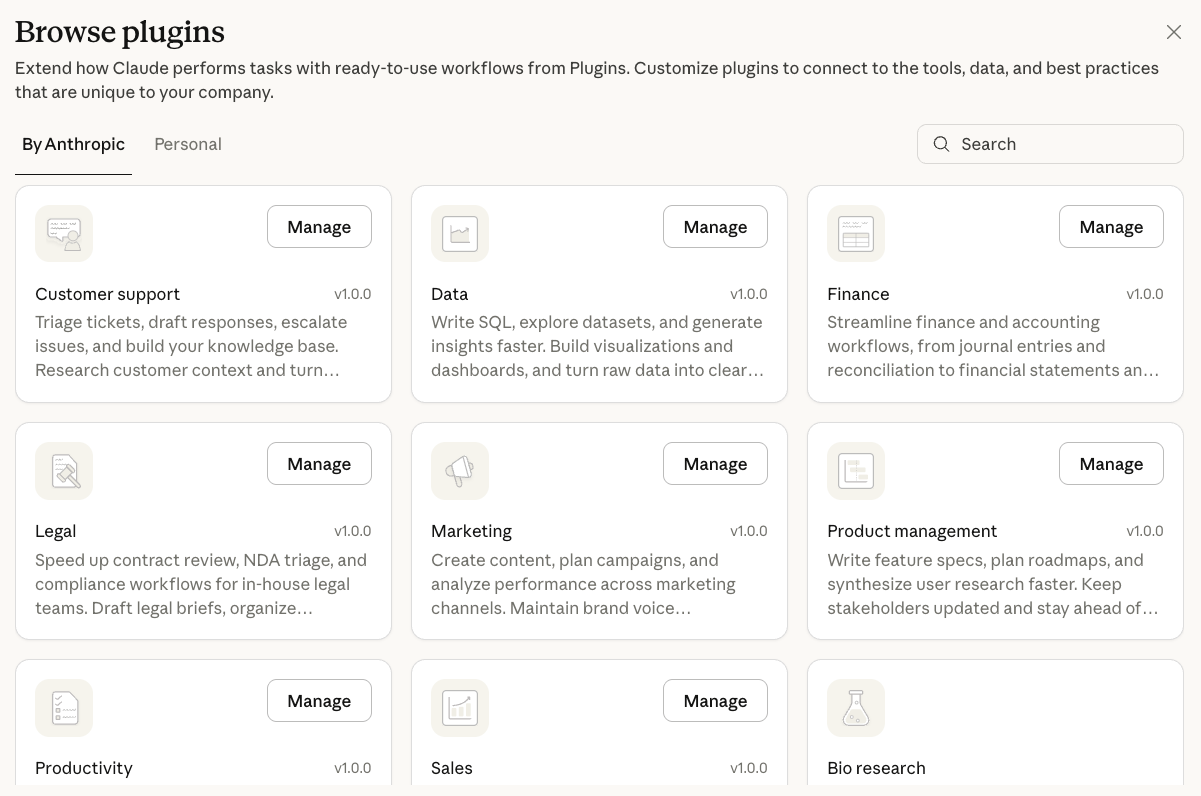This screenshot has height=796, width=1201.
Task: Click the Marketing megaphone icon
Action: (x=460, y=470)
